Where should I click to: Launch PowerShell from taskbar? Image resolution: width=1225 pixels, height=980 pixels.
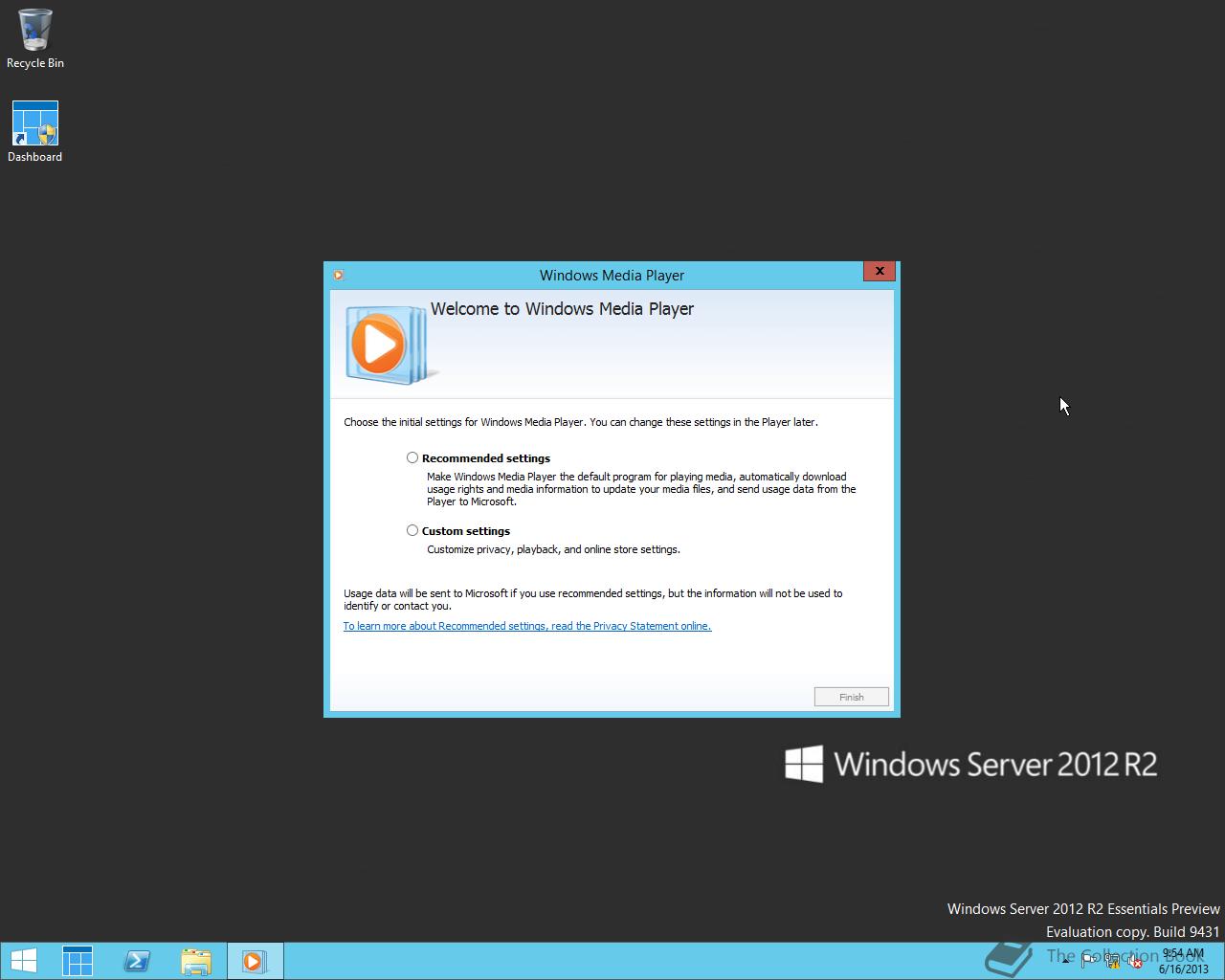point(137,961)
